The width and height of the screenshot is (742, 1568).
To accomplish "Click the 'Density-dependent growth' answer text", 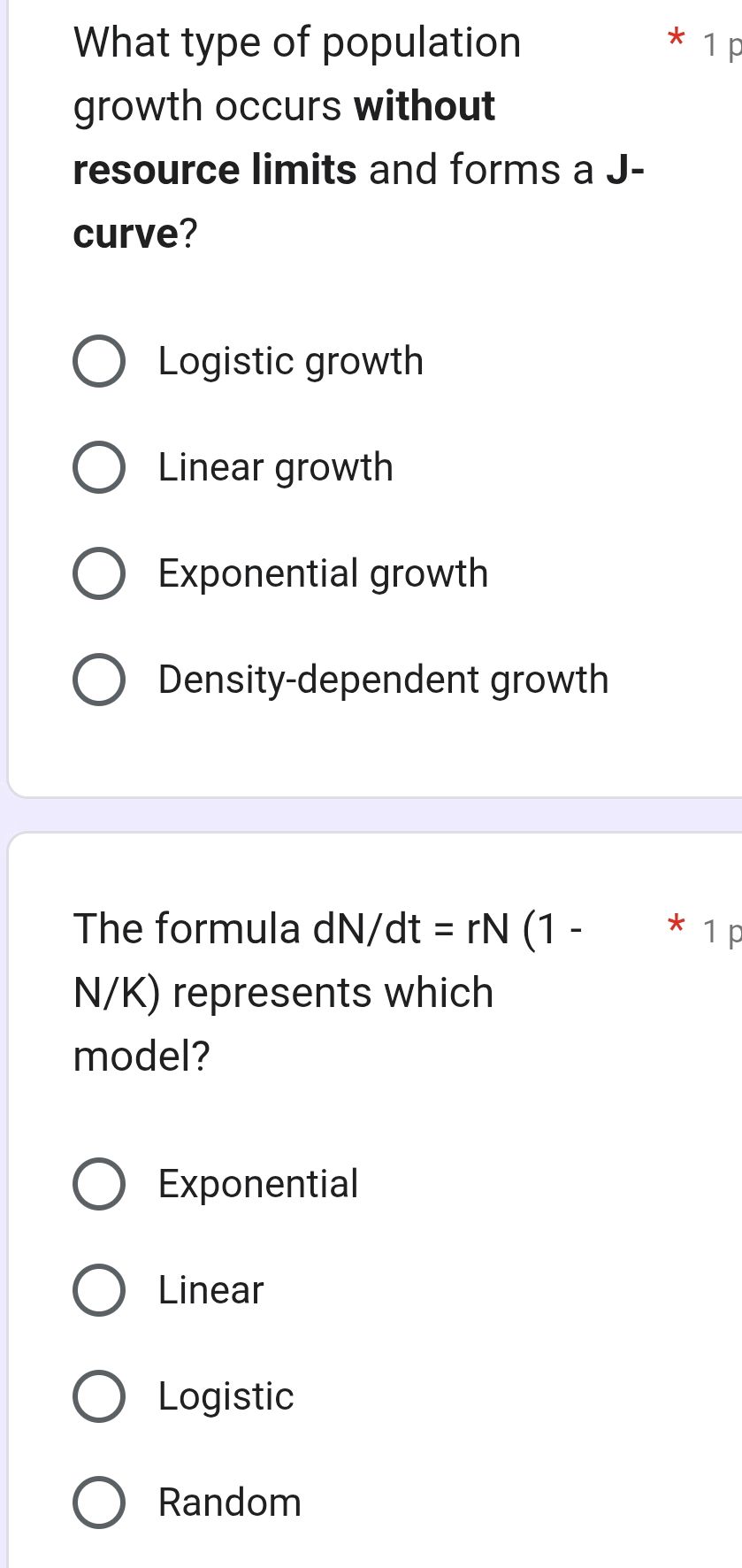I will click(x=383, y=680).
